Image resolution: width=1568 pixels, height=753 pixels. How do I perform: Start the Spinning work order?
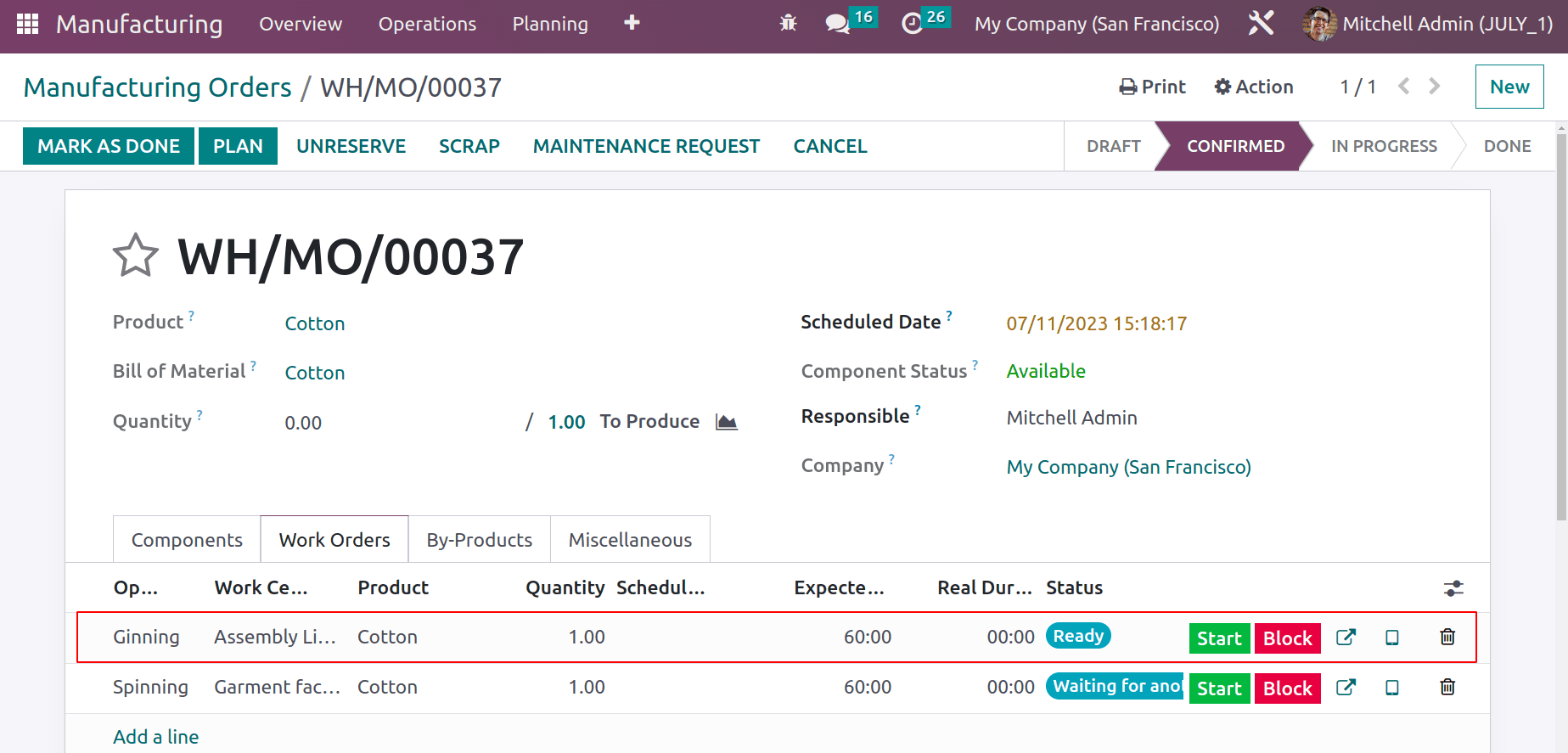pyautogui.click(x=1219, y=688)
